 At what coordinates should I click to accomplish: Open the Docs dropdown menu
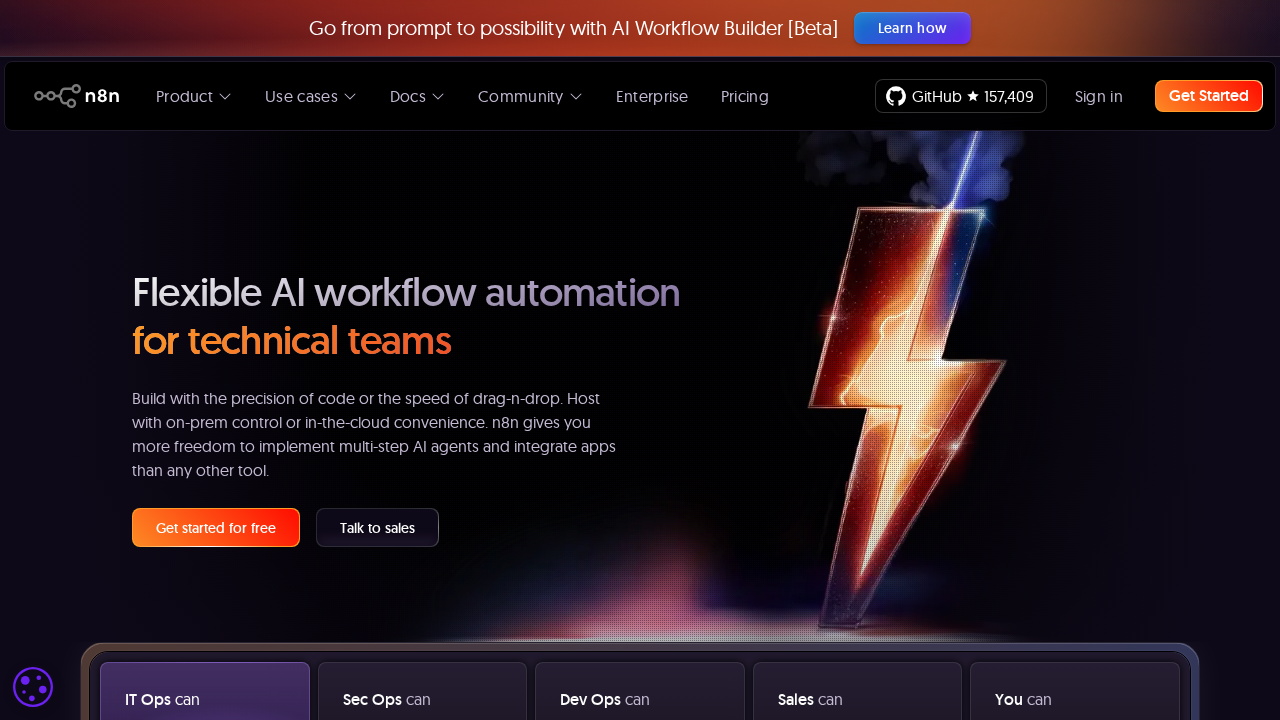[416, 96]
